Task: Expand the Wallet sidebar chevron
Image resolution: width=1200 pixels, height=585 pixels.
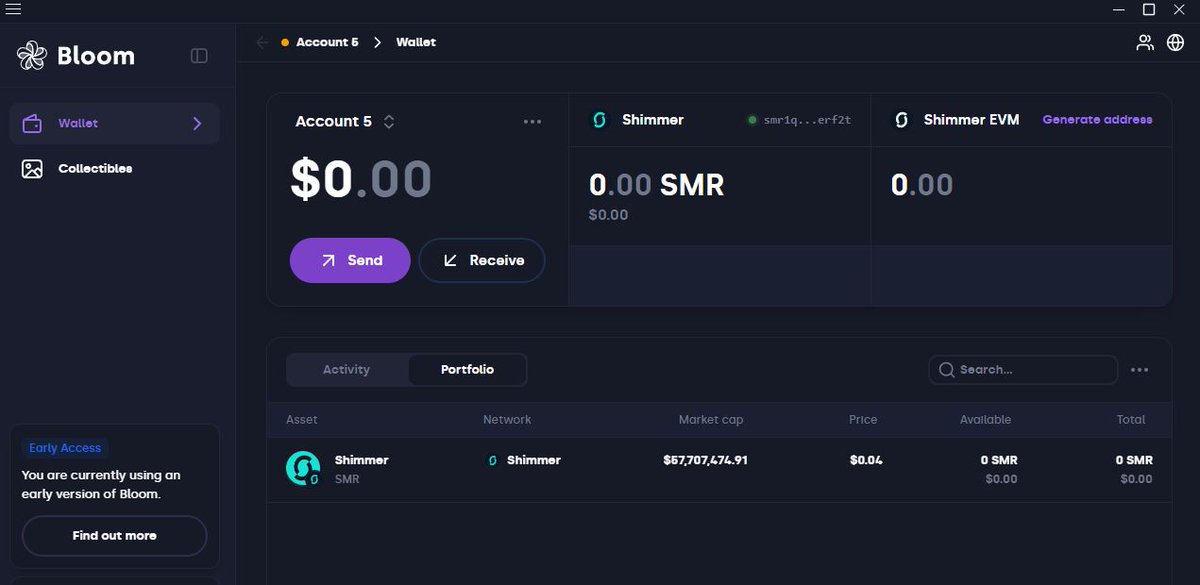Action: pyautogui.click(x=197, y=124)
